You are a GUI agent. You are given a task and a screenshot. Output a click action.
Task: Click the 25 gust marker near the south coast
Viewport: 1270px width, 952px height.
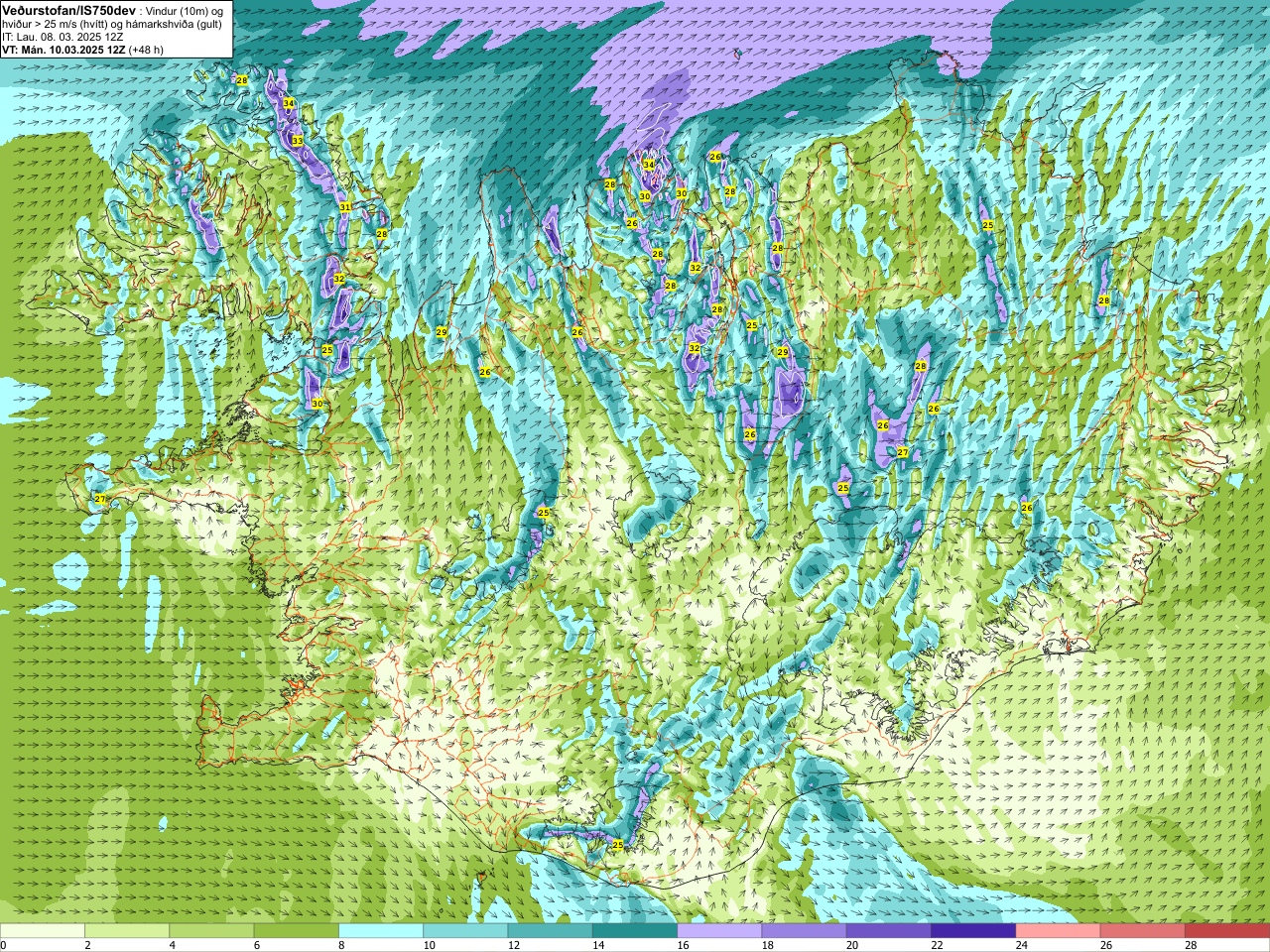(x=617, y=845)
